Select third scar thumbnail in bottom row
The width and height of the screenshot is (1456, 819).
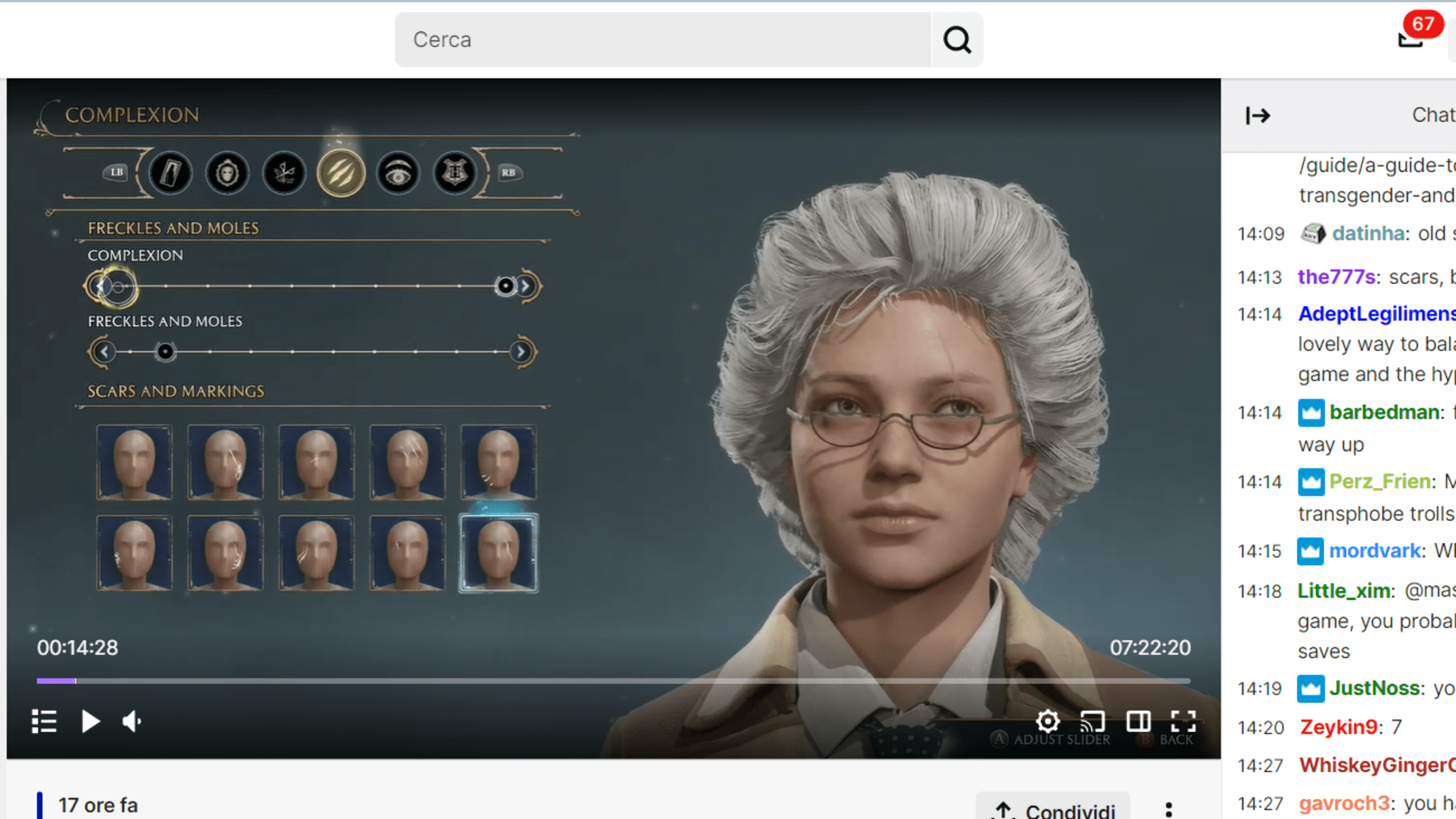coord(316,553)
